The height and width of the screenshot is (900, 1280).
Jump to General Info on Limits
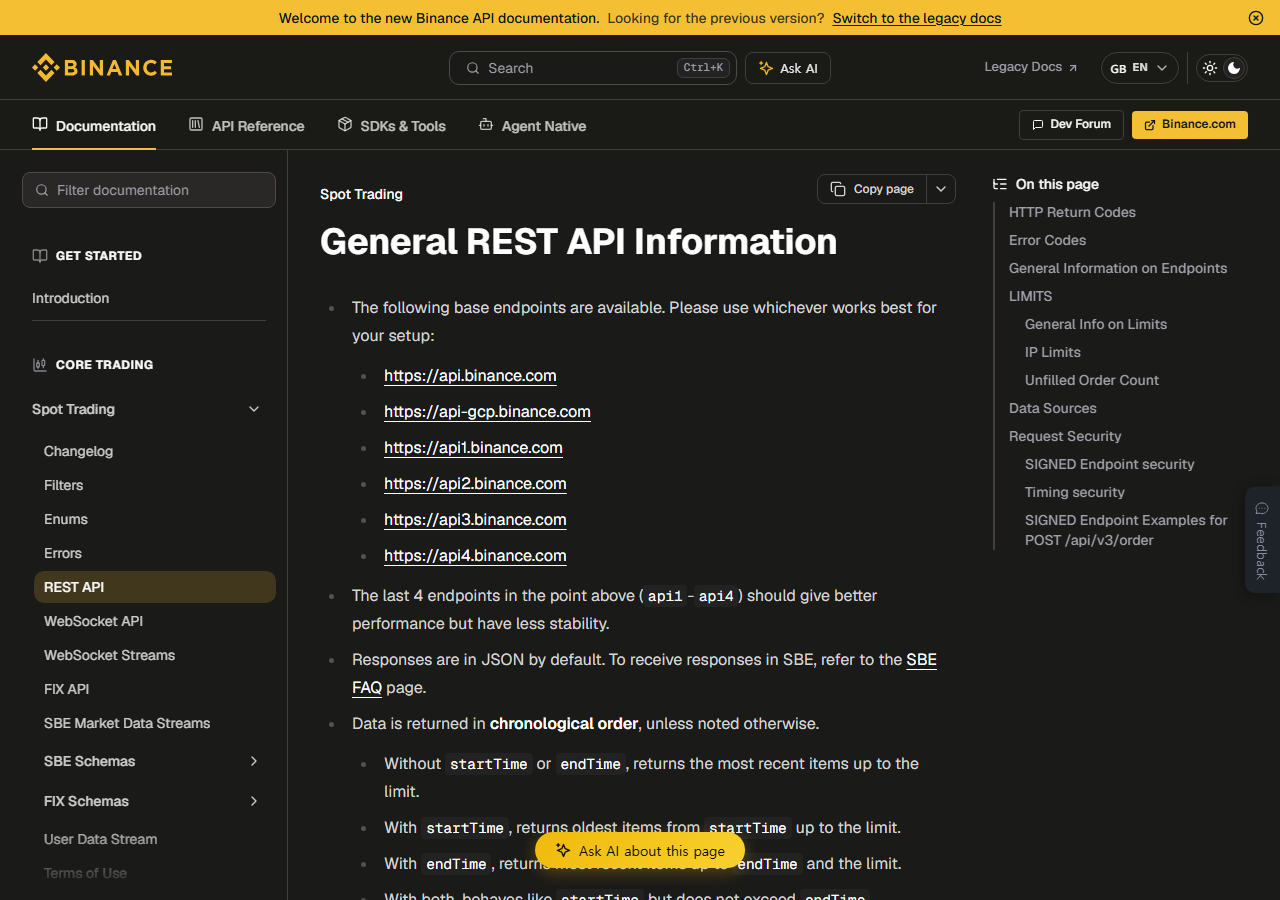[1096, 324]
